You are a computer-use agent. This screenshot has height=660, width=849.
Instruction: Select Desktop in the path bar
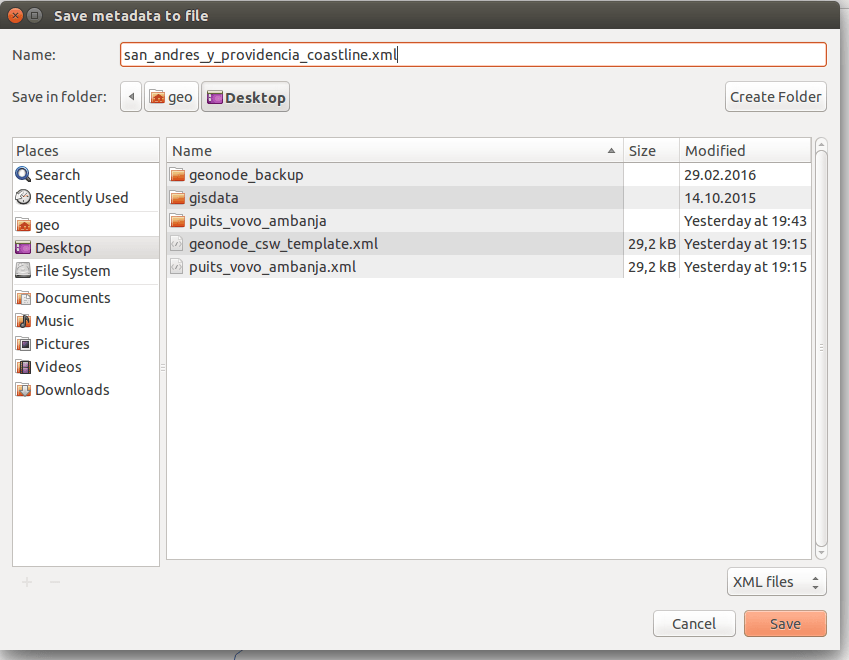pos(246,97)
